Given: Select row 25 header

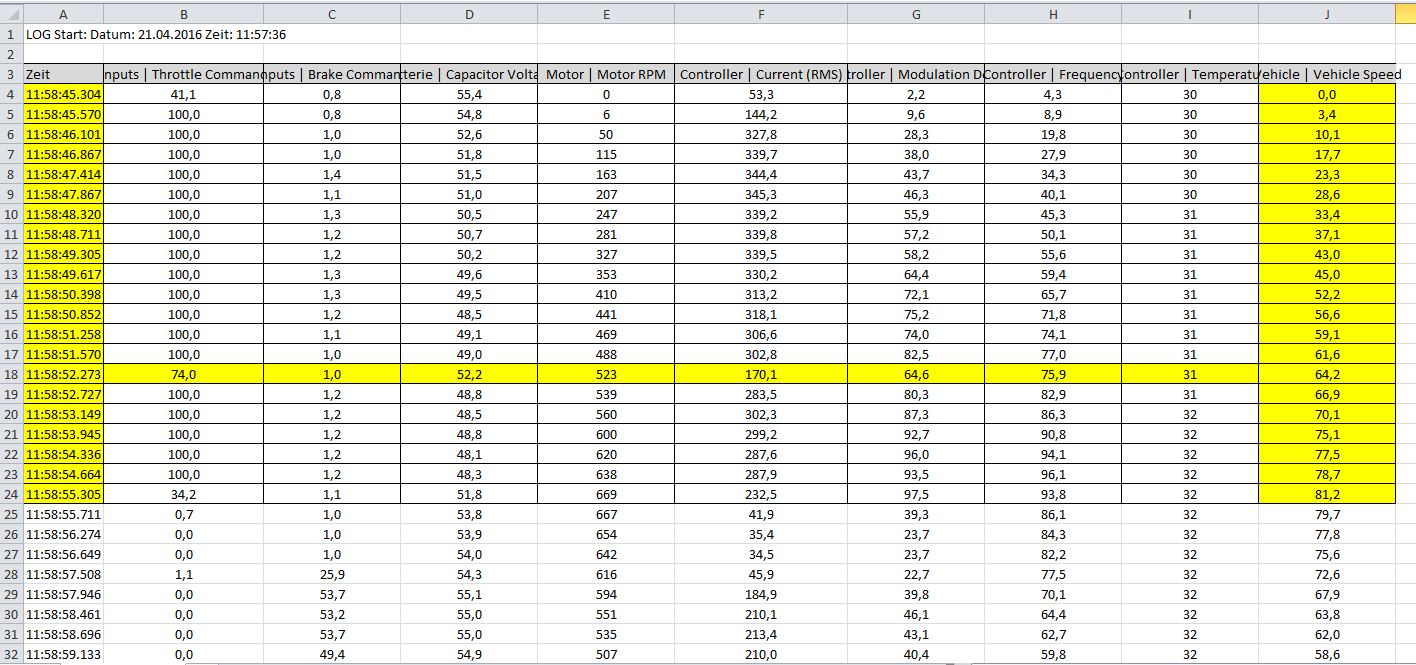Looking at the screenshot, I should [11, 514].
